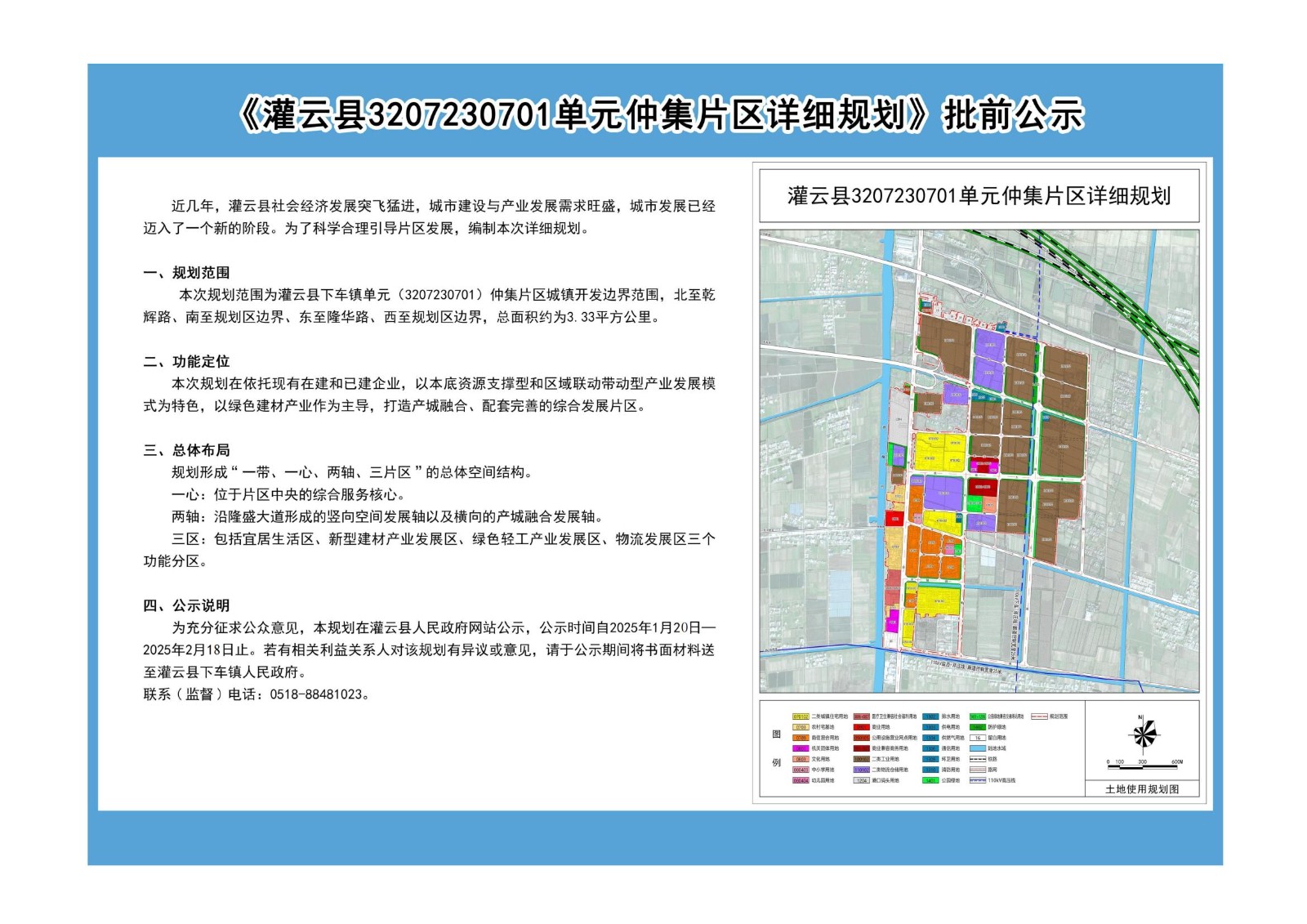Click the magenta 机关团体用地 legend swatch
1307x924 pixels.
[x=801, y=748]
